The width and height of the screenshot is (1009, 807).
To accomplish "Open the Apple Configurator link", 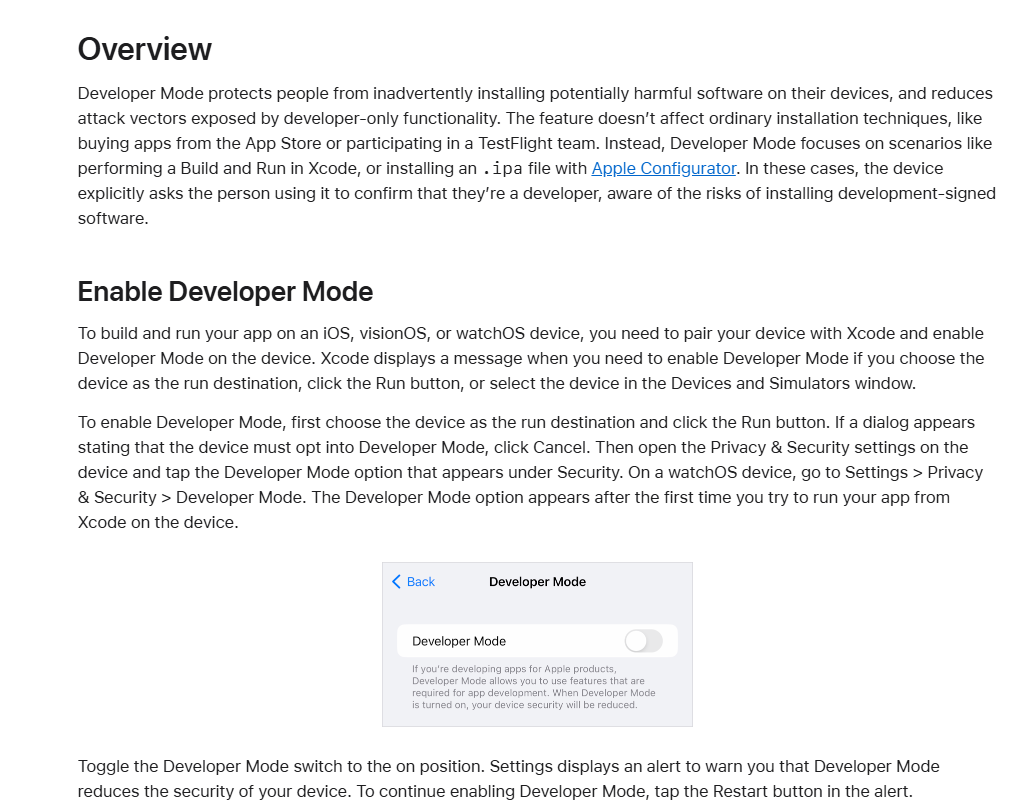I will (663, 169).
